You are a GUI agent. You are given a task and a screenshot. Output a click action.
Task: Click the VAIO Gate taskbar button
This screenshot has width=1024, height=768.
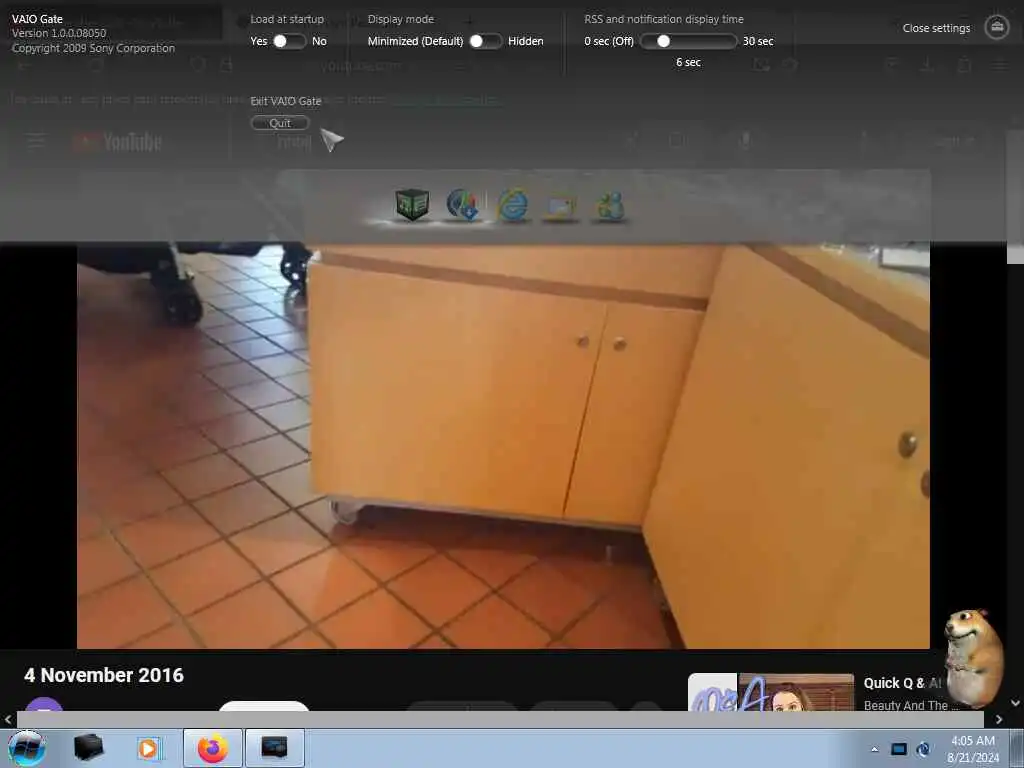click(274, 748)
